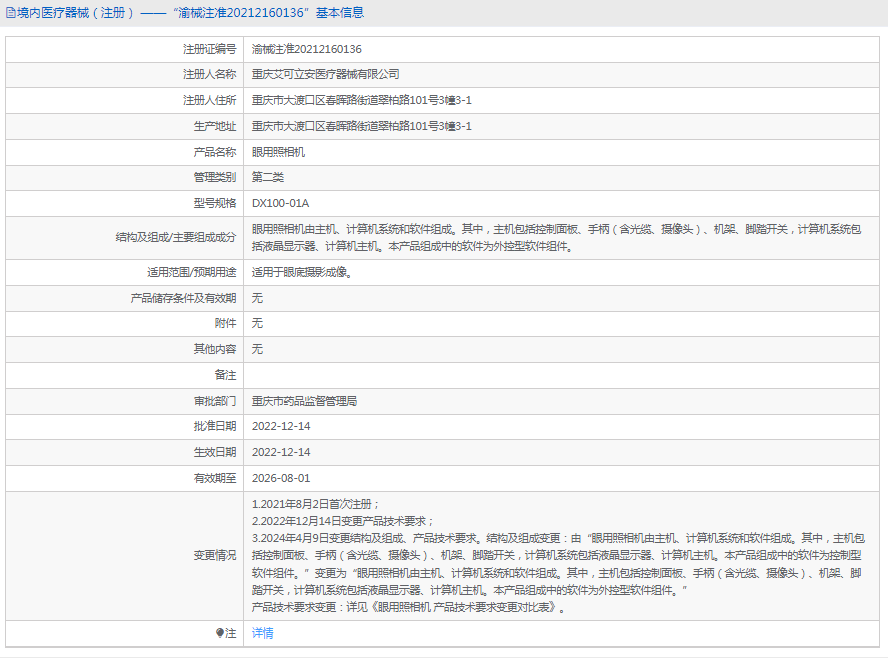Screen dimensions: 888x660
Task: Select the expiry date 2026-08-01
Action: tap(281, 479)
